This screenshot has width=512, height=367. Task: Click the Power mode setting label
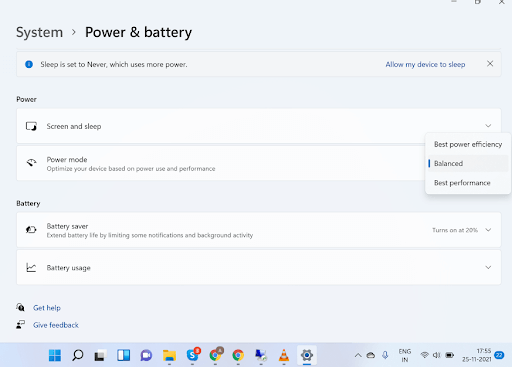click(x=67, y=160)
